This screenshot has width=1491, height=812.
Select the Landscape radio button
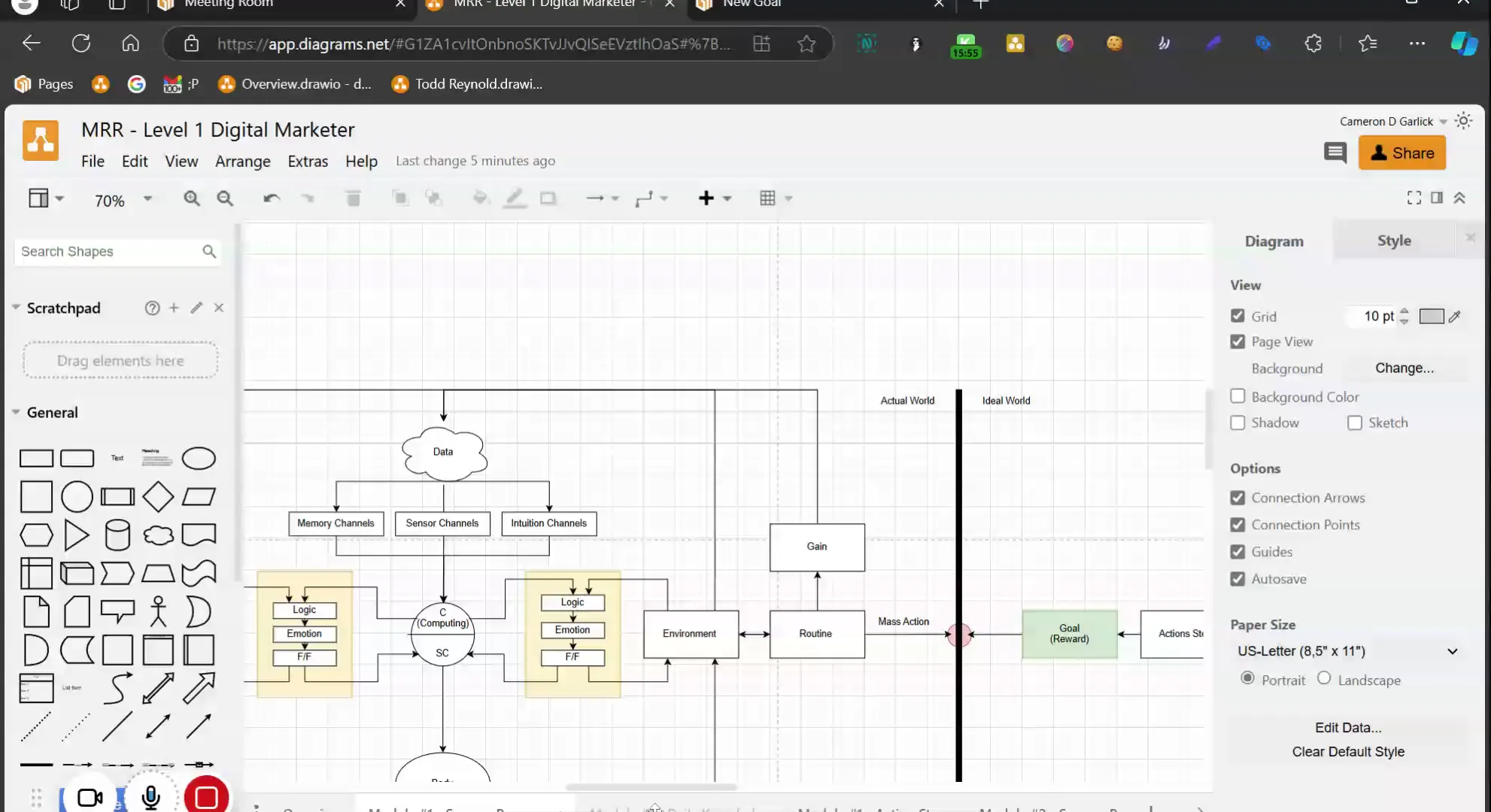point(1324,678)
